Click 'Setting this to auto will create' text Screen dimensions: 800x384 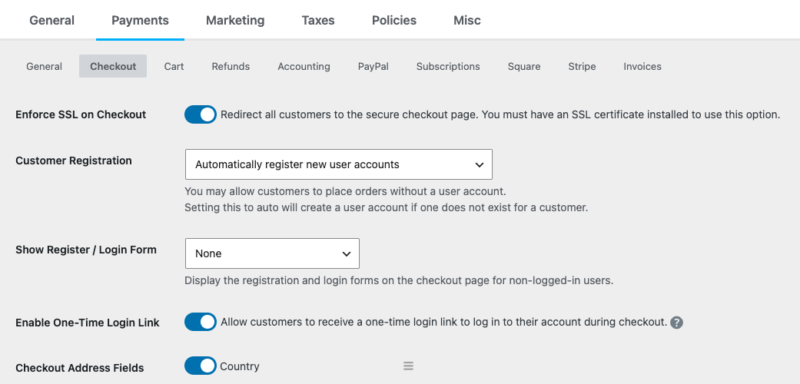386,208
